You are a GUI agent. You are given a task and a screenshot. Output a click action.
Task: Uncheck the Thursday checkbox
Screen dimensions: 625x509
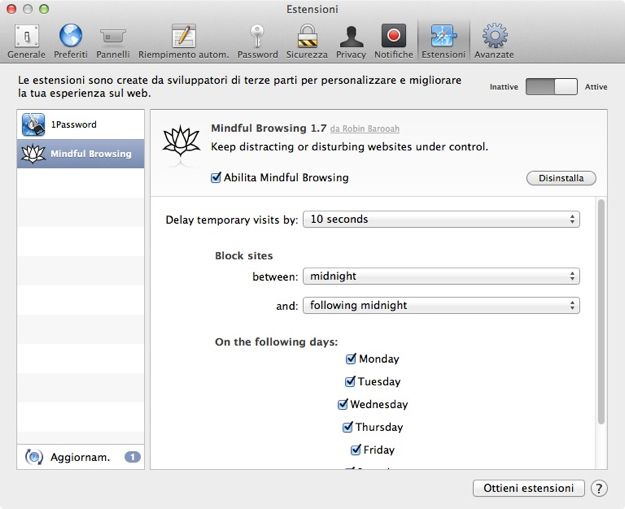pyautogui.click(x=347, y=427)
